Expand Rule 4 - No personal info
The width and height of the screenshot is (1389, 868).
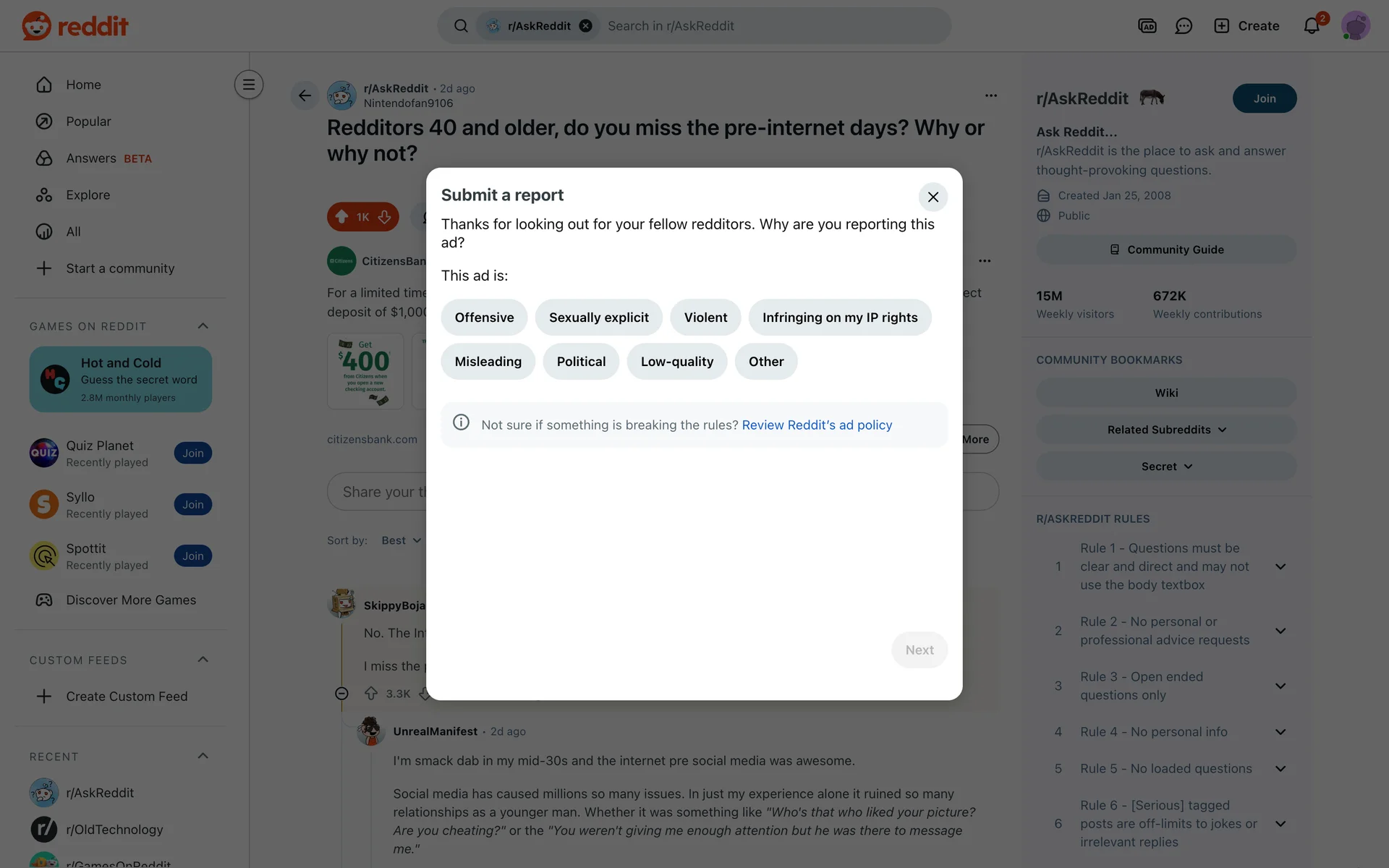pos(1280,732)
